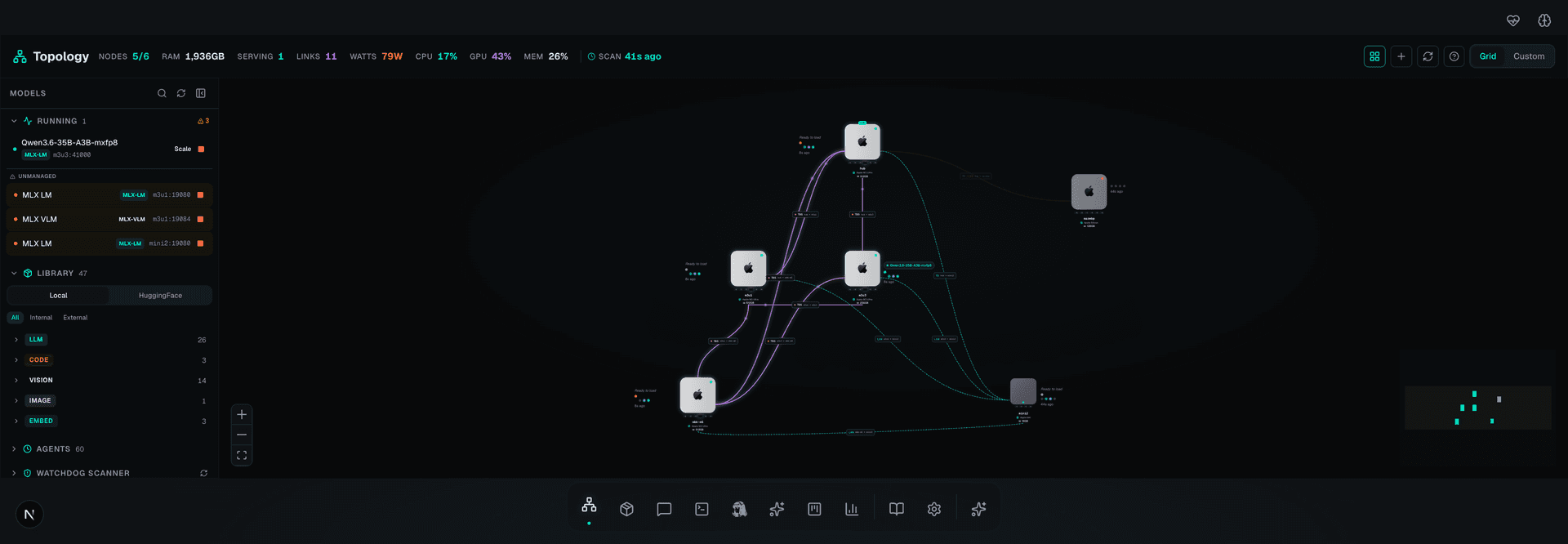Stop MLX LM on mini2:19080
The width and height of the screenshot is (1568, 544).
tap(200, 243)
